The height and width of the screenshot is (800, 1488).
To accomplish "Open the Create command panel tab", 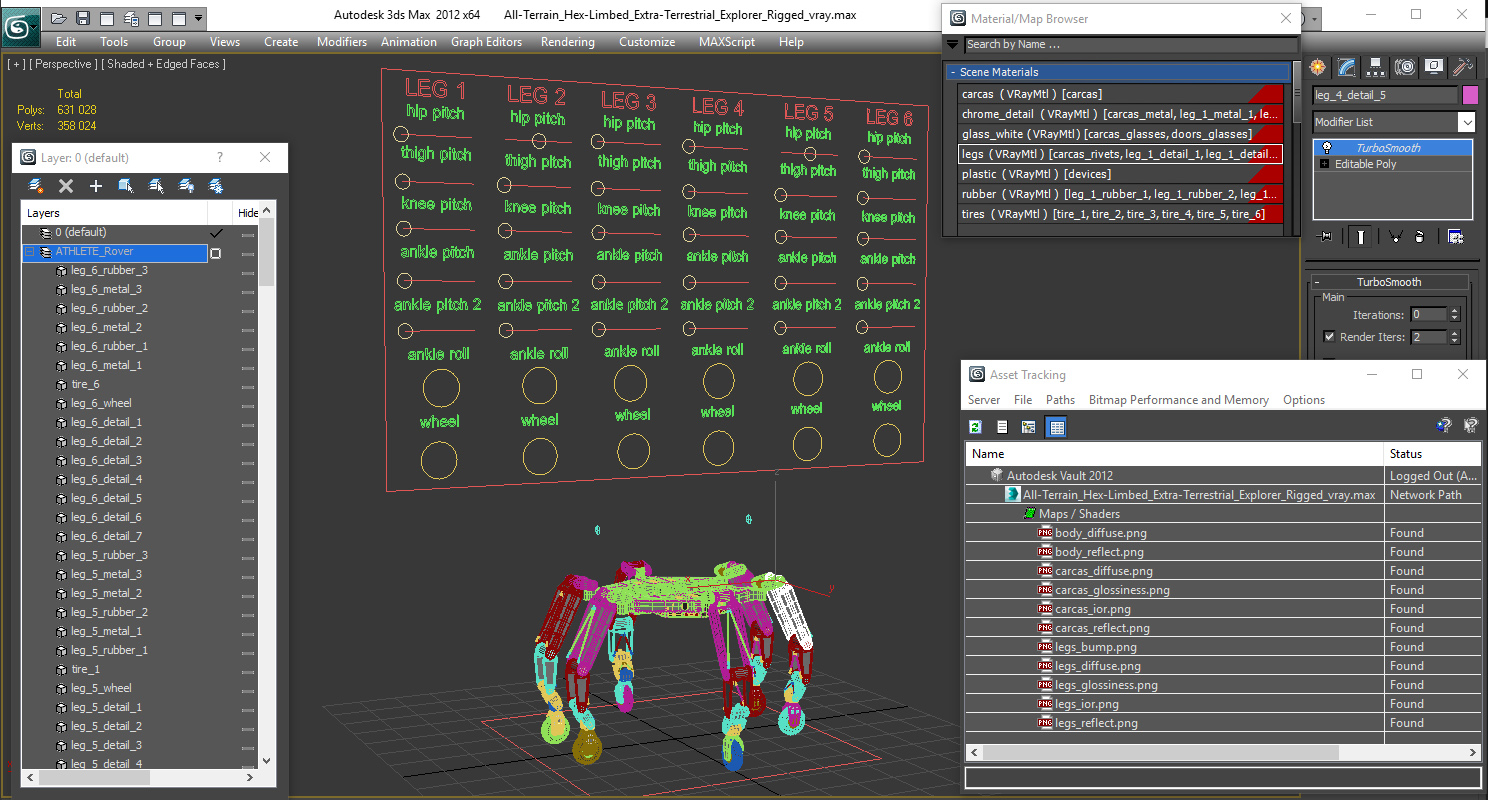I will pyautogui.click(x=1318, y=67).
